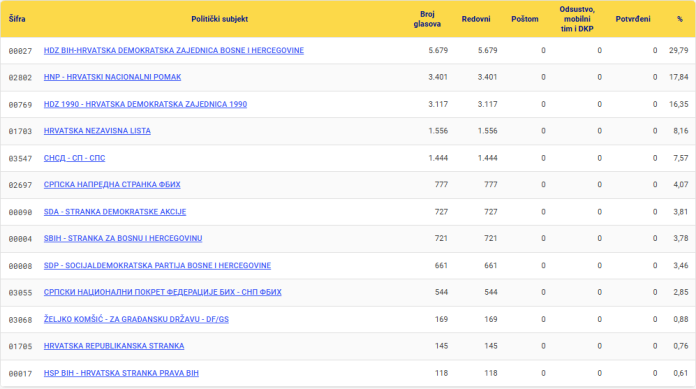696x389 pixels.
Task: Select code 00090 in the Šifra column
Action: [20, 212]
